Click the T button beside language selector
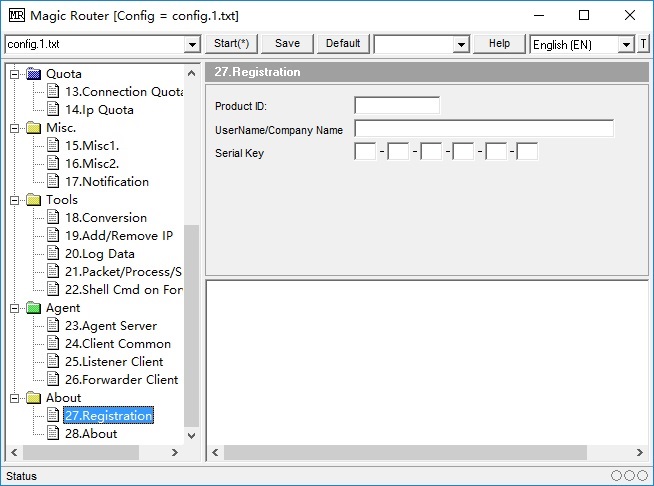Viewport: 654px width, 486px height. tap(643, 44)
